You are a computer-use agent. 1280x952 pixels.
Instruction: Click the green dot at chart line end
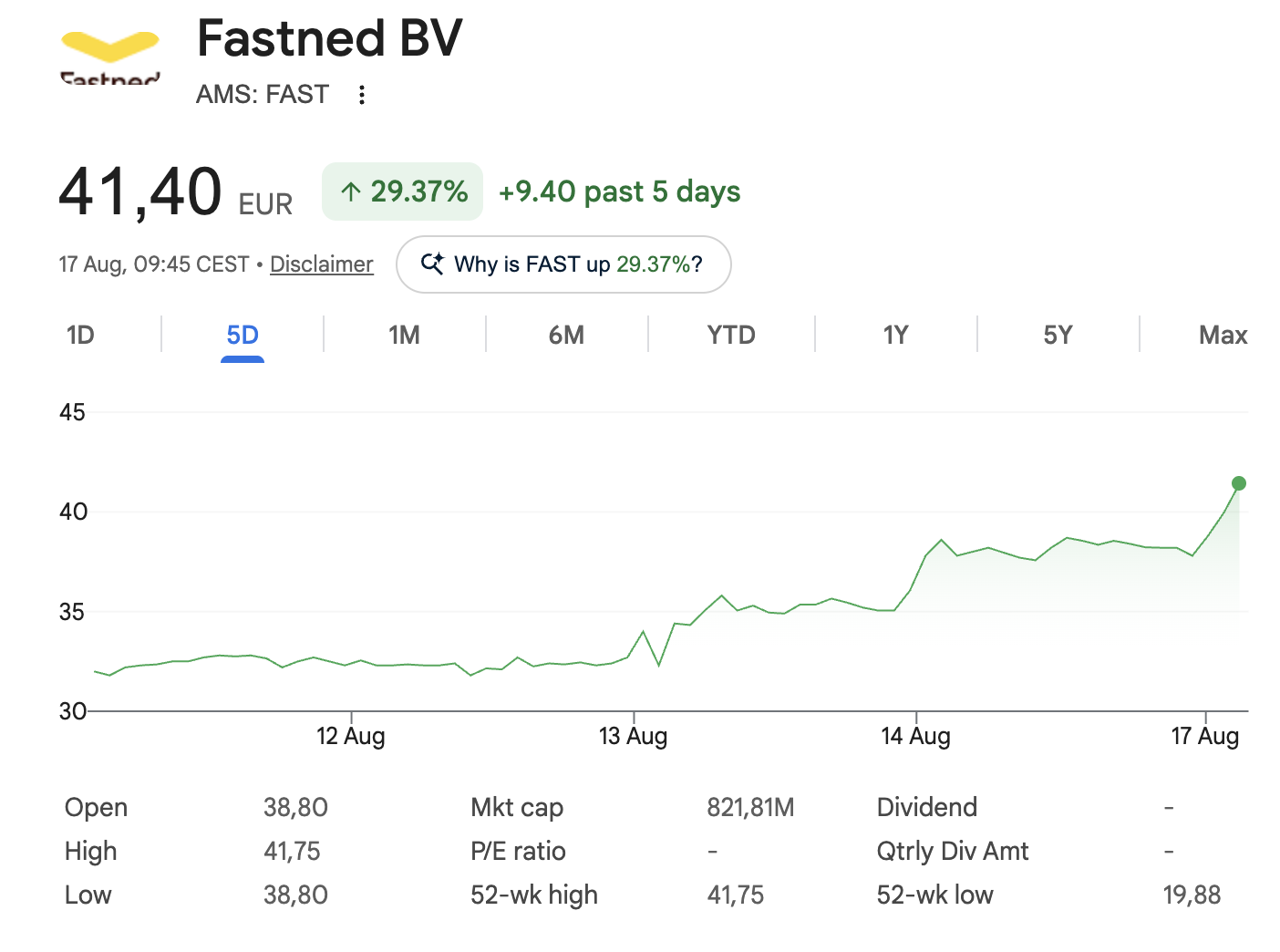coord(1238,483)
